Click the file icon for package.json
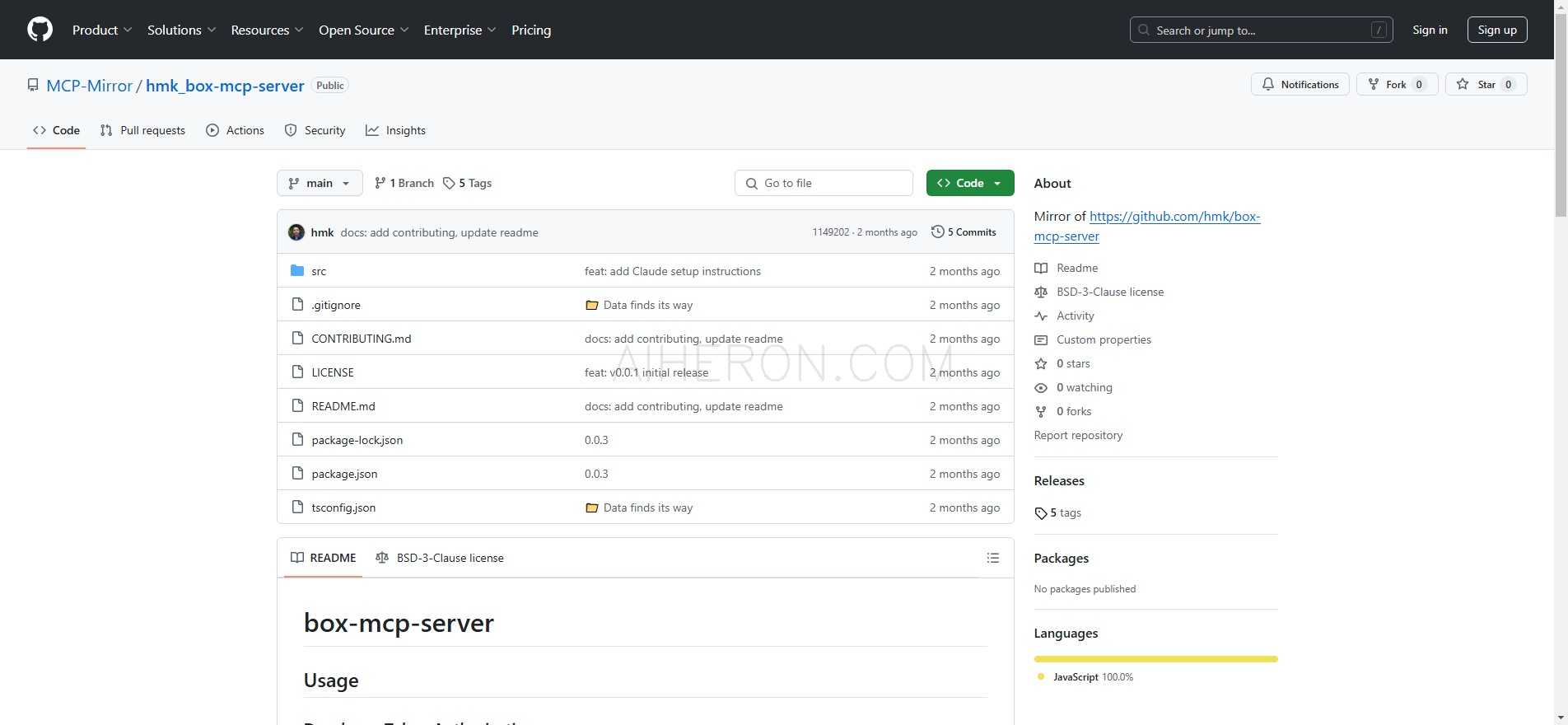 click(297, 473)
